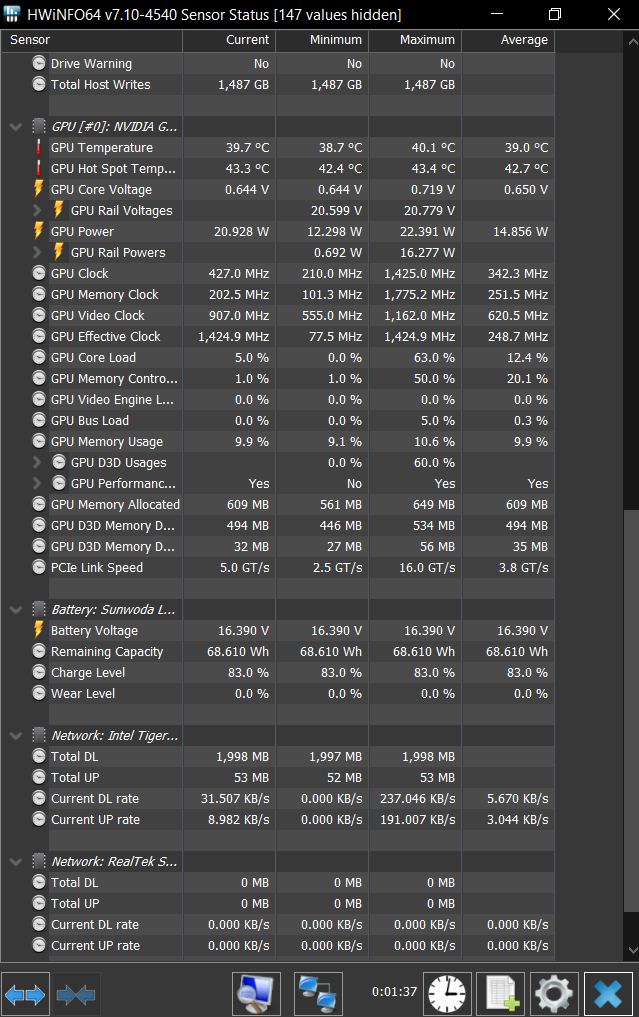639x1017 pixels.
Task: Open sensor settings gear icon
Action: tap(555, 994)
